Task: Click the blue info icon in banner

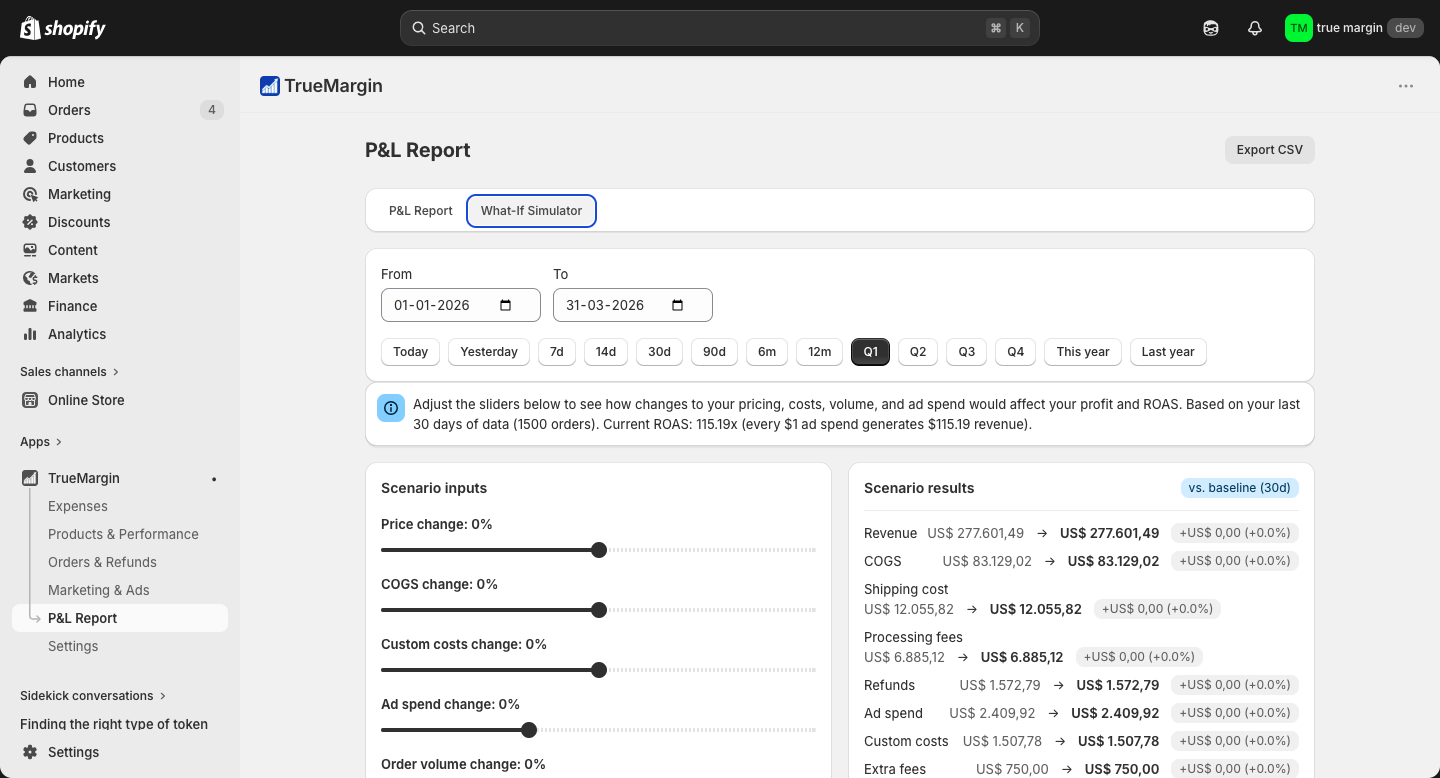Action: (391, 408)
